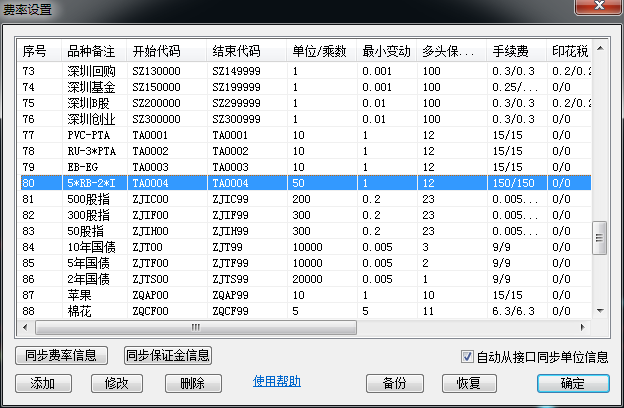This screenshot has height=408, width=624.
Task: Select the 深圳基金 row
Action: tap(306, 87)
